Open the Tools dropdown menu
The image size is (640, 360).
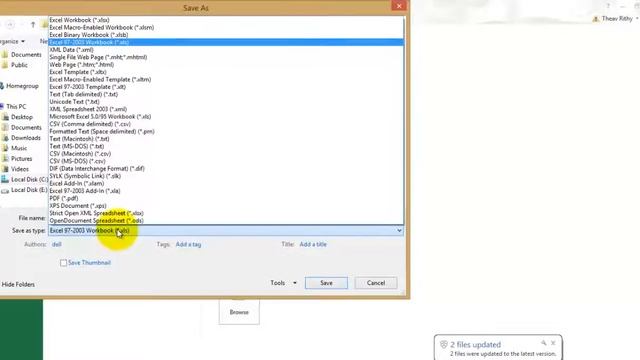283,283
